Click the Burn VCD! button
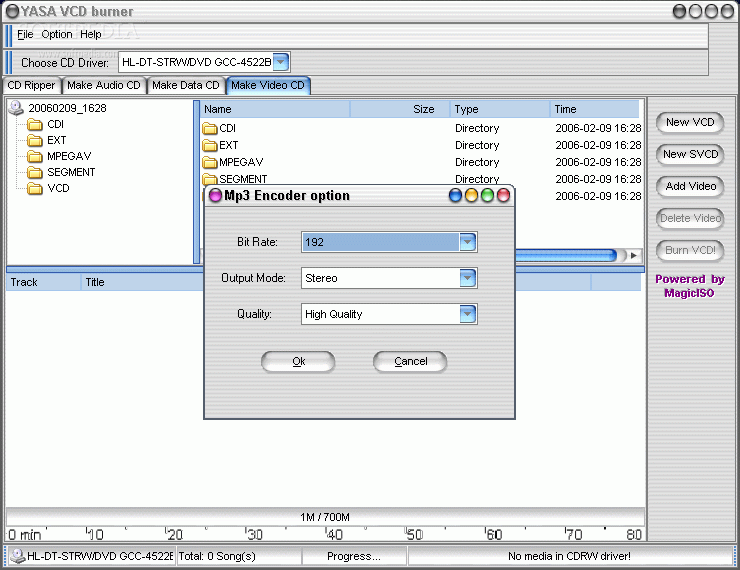Image resolution: width=740 pixels, height=570 pixels. [x=690, y=251]
